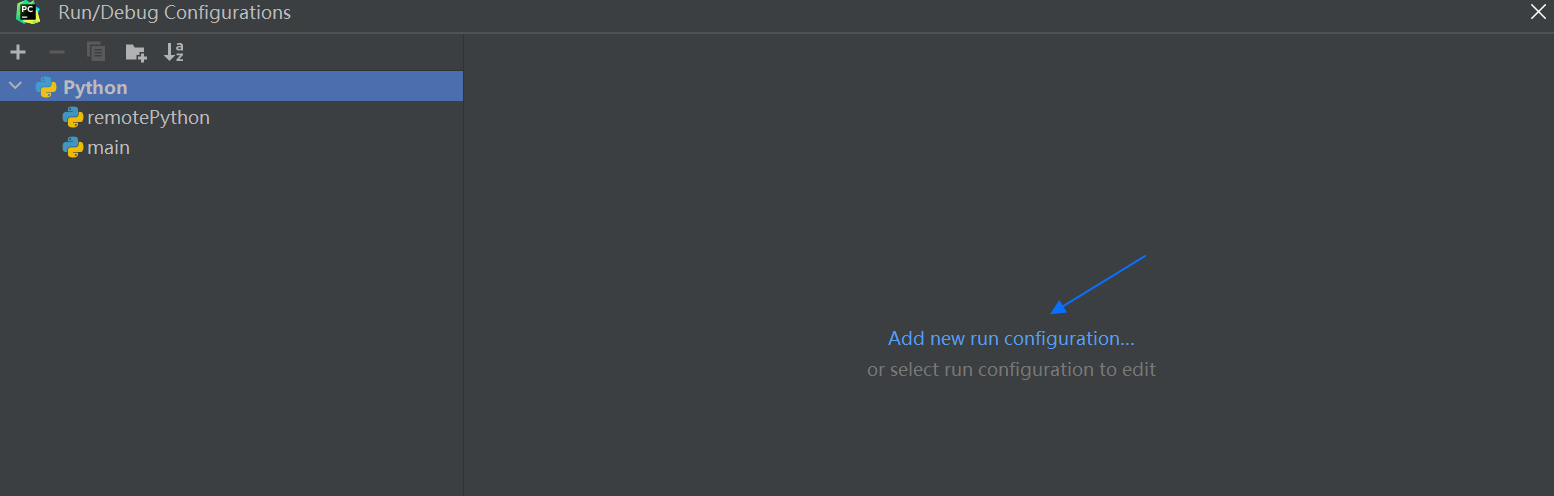This screenshot has height=496, width=1554.
Task: Click the plus icon to add configuration
Action: click(x=18, y=52)
